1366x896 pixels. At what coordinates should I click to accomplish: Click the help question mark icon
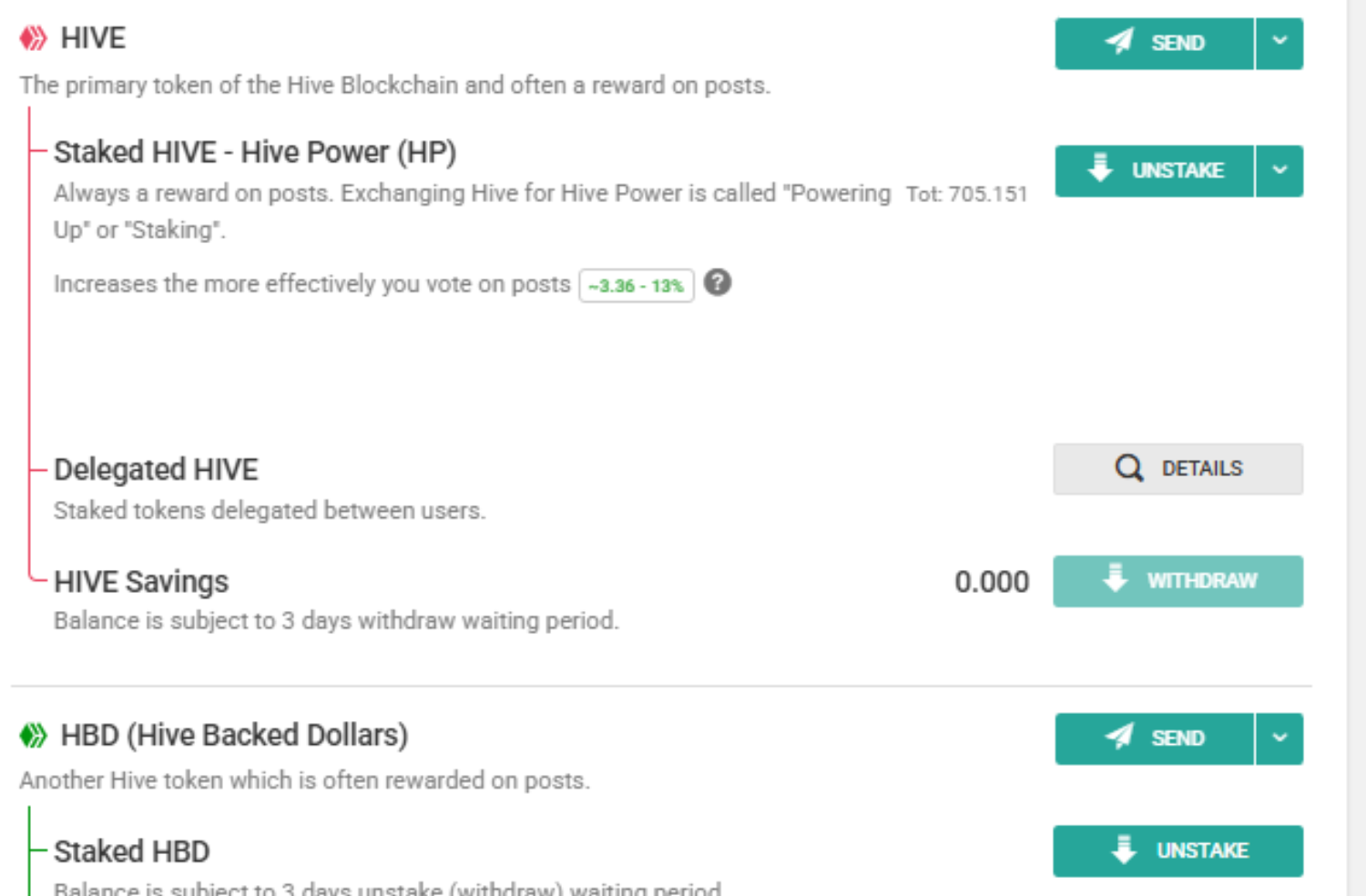tap(718, 283)
